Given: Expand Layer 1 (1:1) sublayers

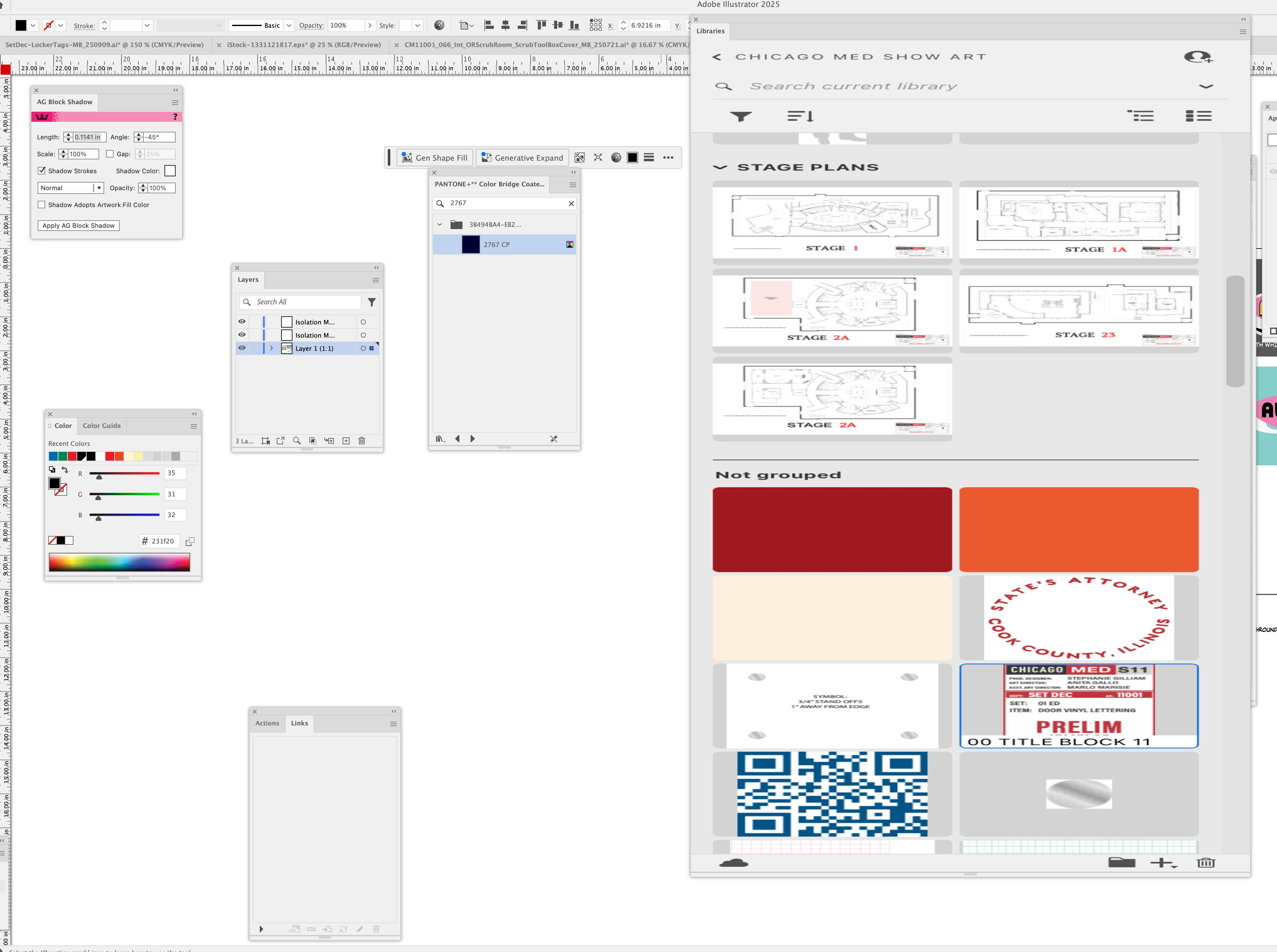Looking at the screenshot, I should click(x=271, y=348).
